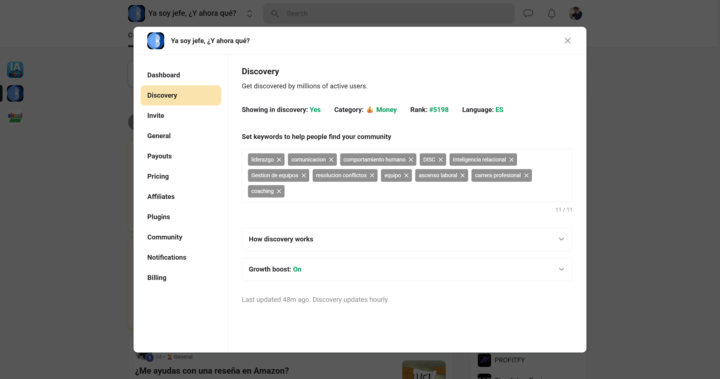
Task: Click the Money category link
Action: tap(386, 110)
